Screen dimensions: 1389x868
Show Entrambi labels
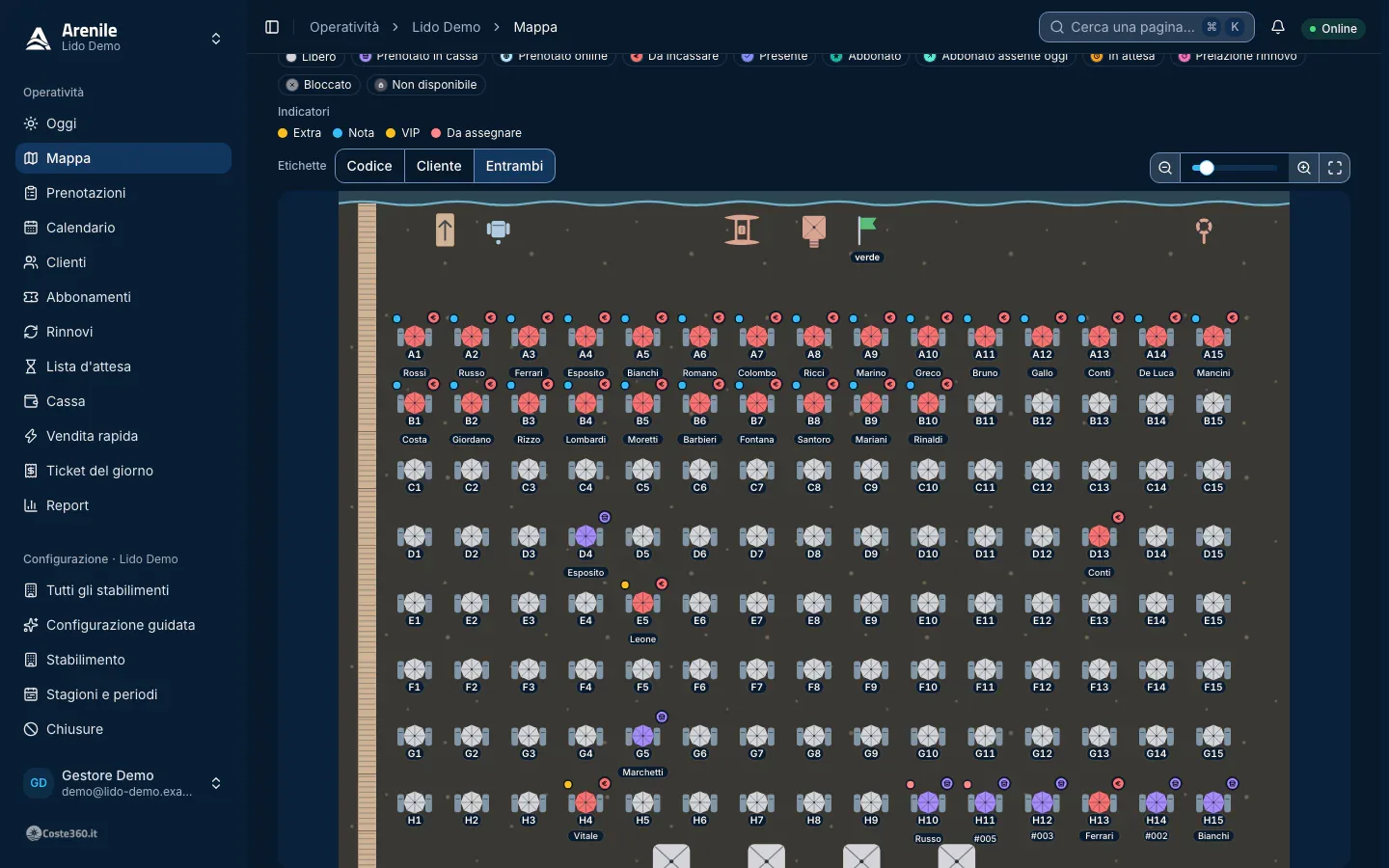tap(514, 166)
